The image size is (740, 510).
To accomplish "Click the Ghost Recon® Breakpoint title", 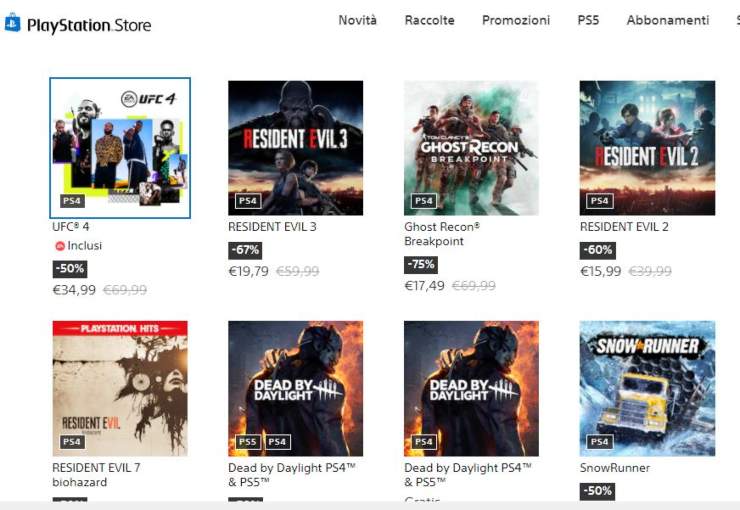I will tap(442, 234).
